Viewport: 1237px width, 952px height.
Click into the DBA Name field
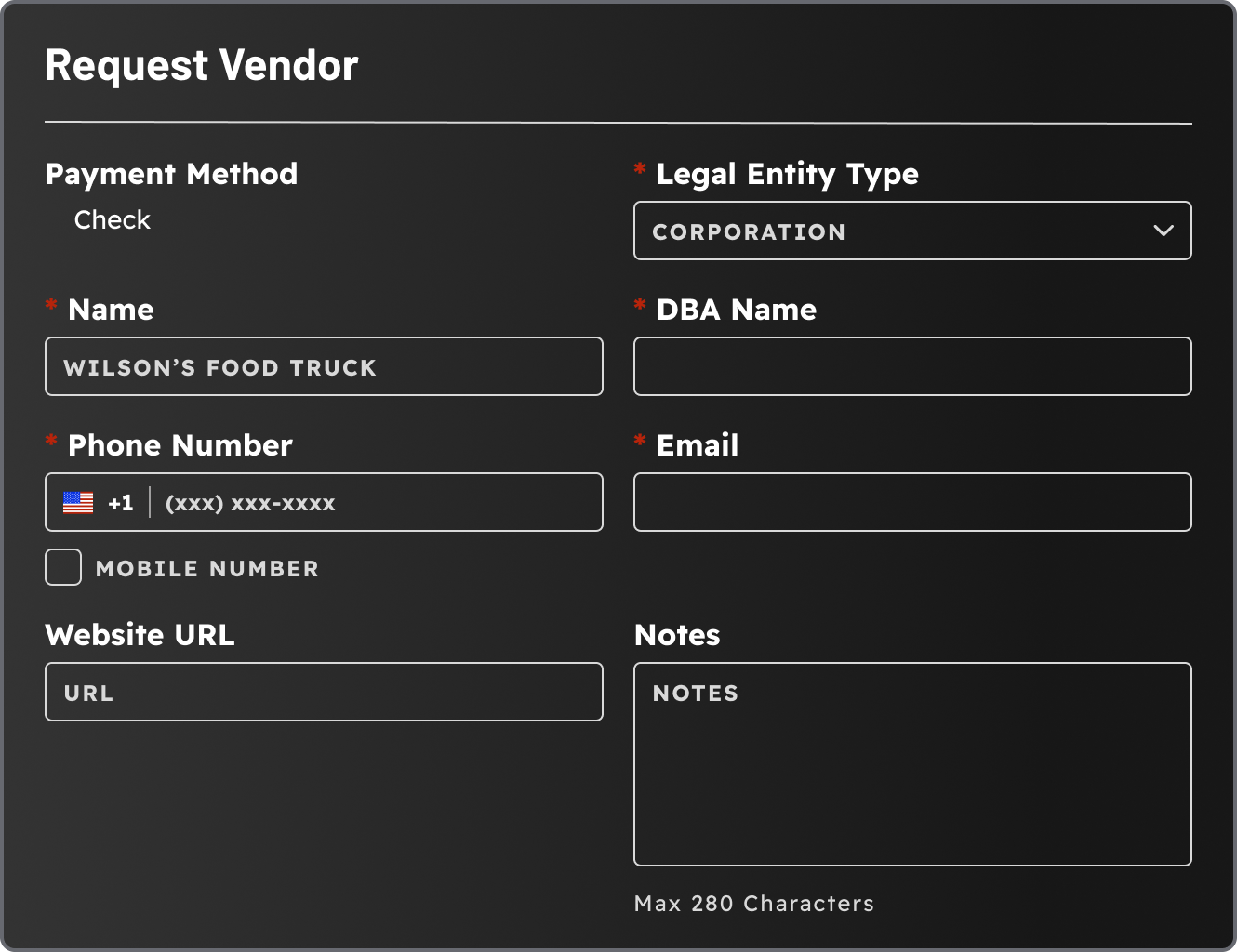(911, 366)
